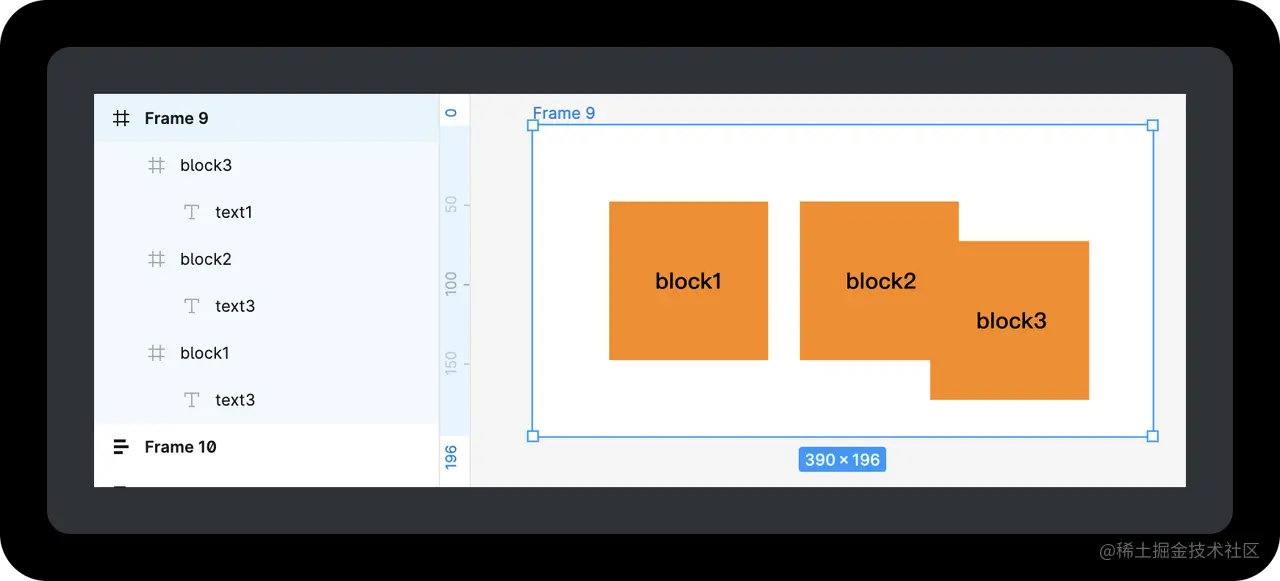Click the orange block1 square on canvas
Screen dimensions: 1280x581
tap(688, 281)
